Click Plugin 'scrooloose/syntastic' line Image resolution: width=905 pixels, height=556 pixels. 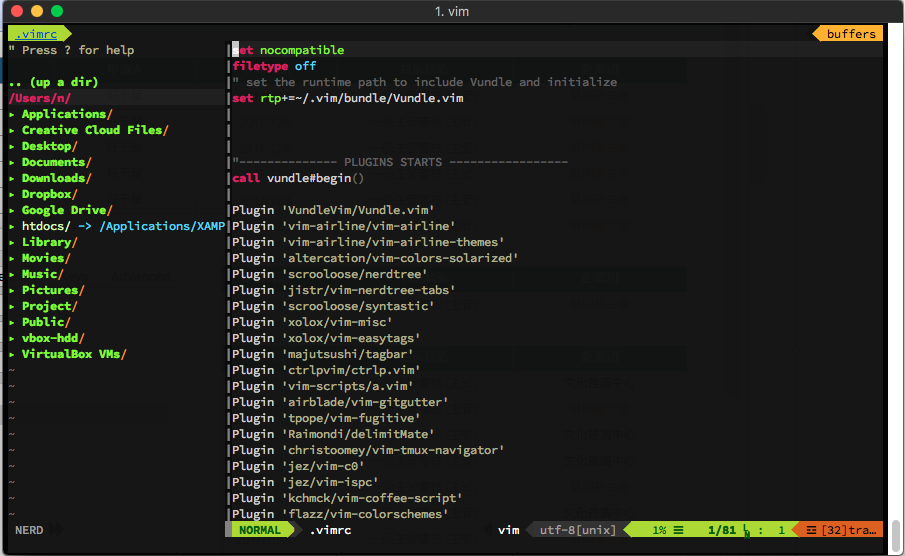point(333,306)
